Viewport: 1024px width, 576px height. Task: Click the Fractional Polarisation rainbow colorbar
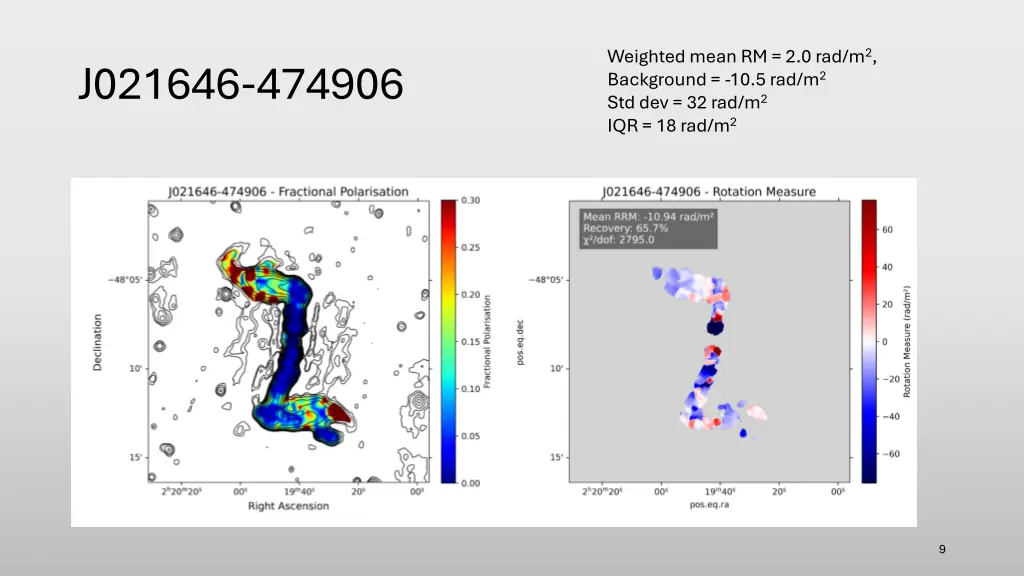click(448, 341)
